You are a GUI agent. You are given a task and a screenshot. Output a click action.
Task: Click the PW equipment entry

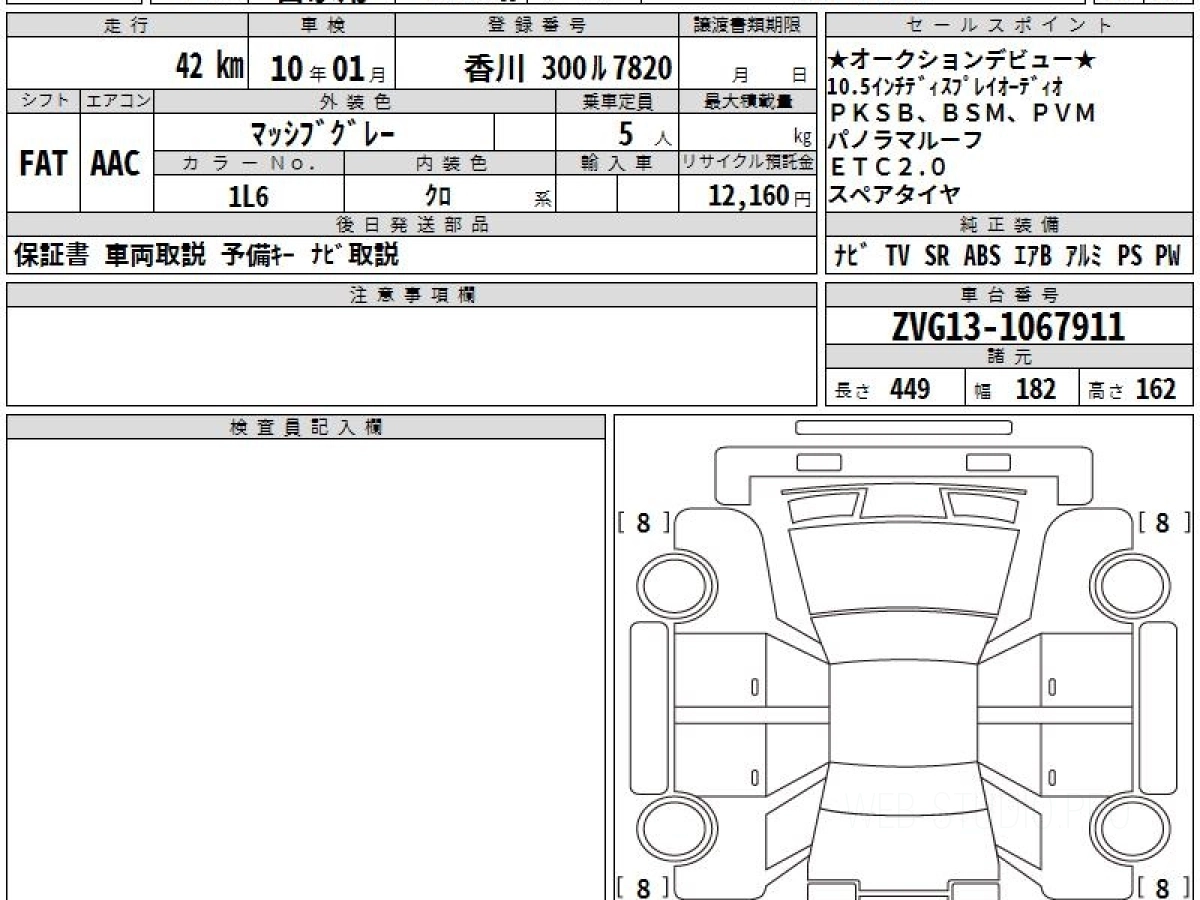(1168, 255)
